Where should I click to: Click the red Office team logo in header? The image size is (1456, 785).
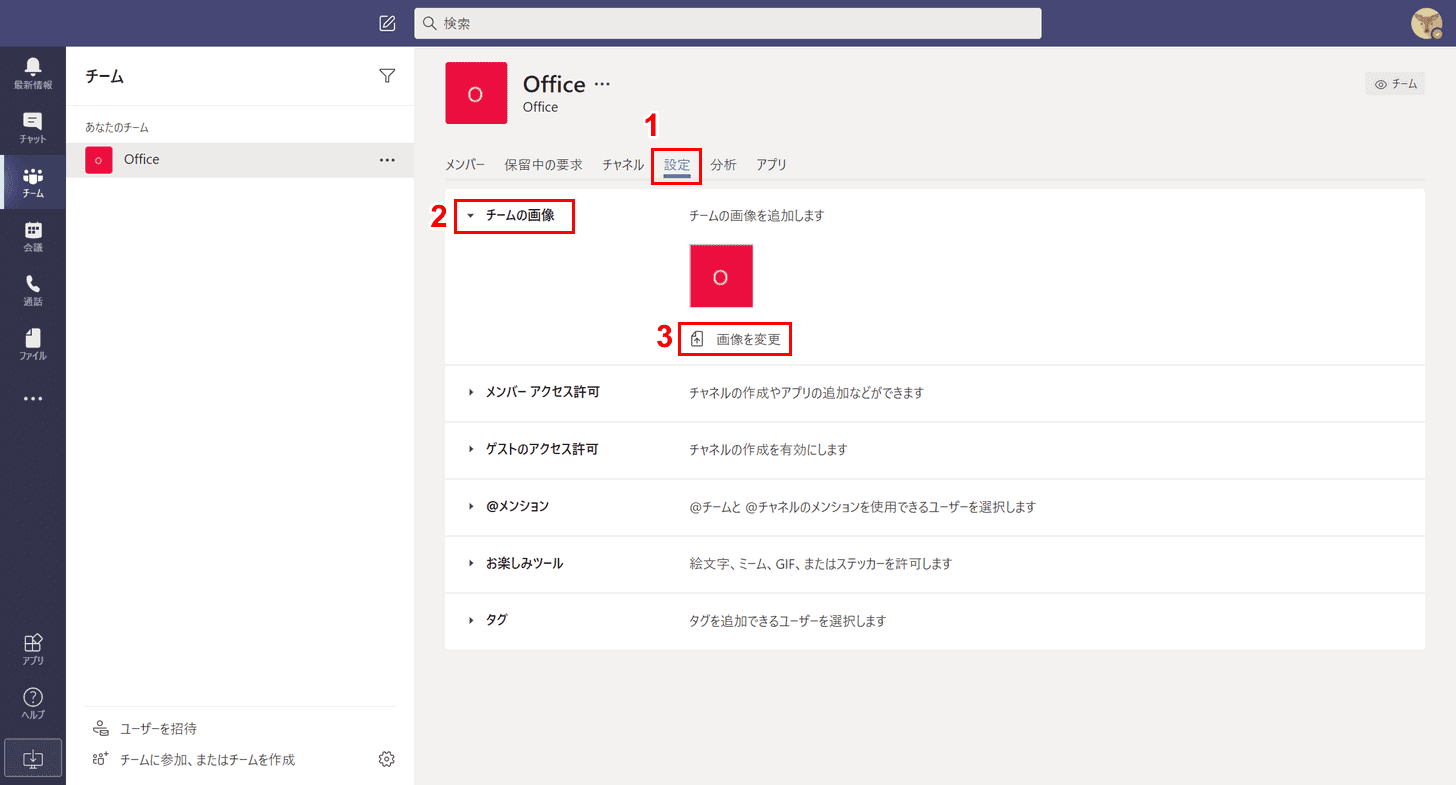476,93
